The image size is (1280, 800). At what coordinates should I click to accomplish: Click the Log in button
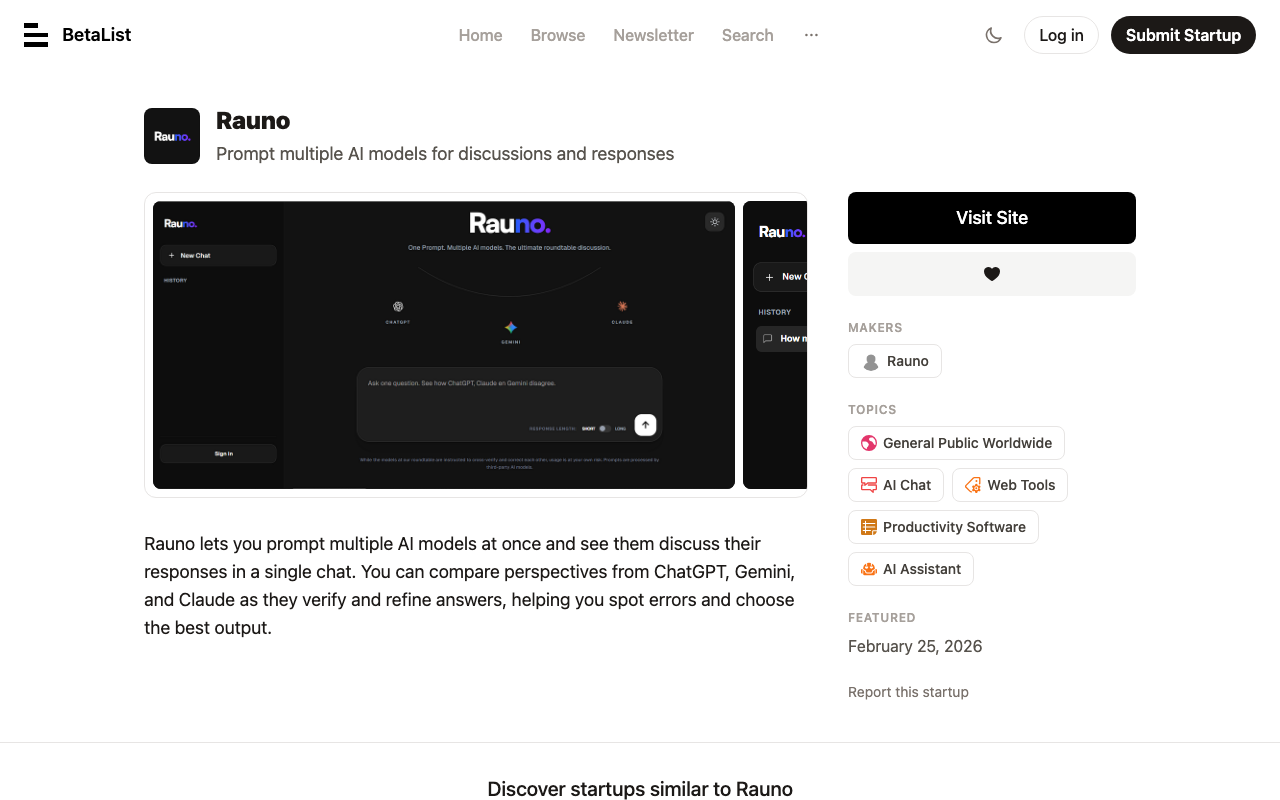coord(1061,35)
